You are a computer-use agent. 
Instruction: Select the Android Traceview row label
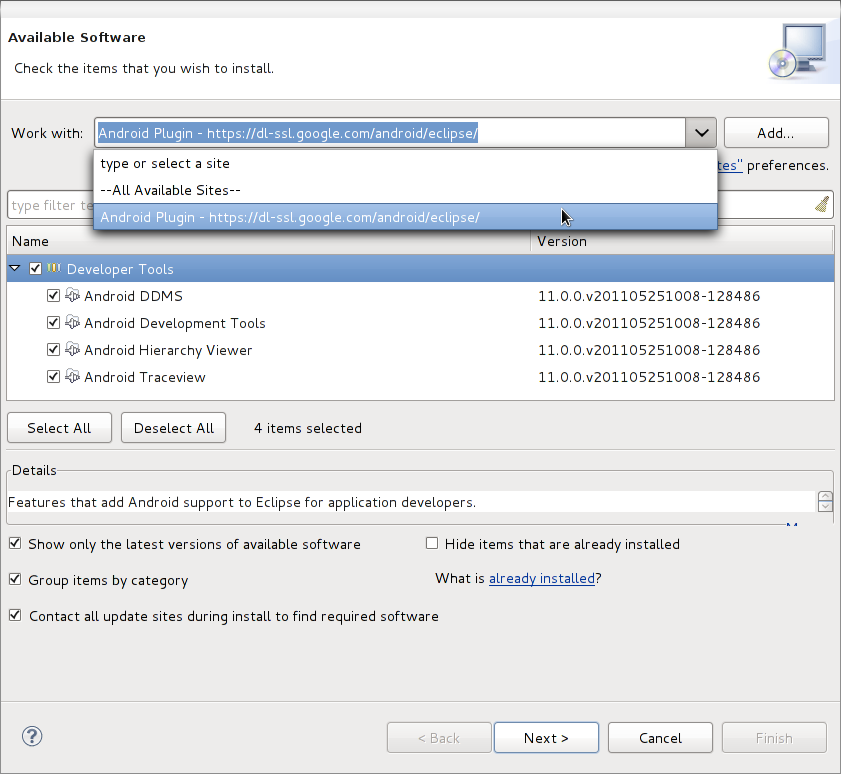pos(145,377)
